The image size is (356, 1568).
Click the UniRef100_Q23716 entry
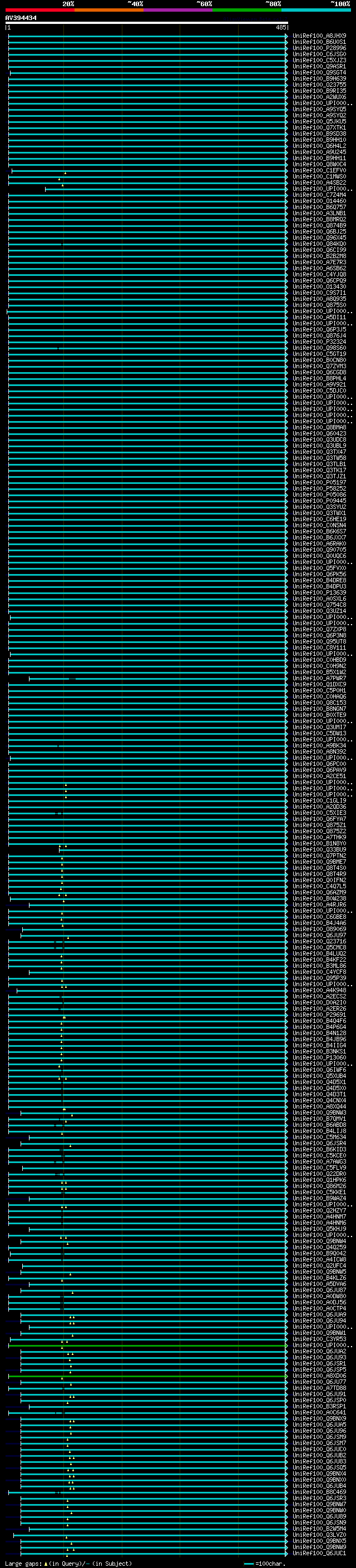(x=319, y=942)
